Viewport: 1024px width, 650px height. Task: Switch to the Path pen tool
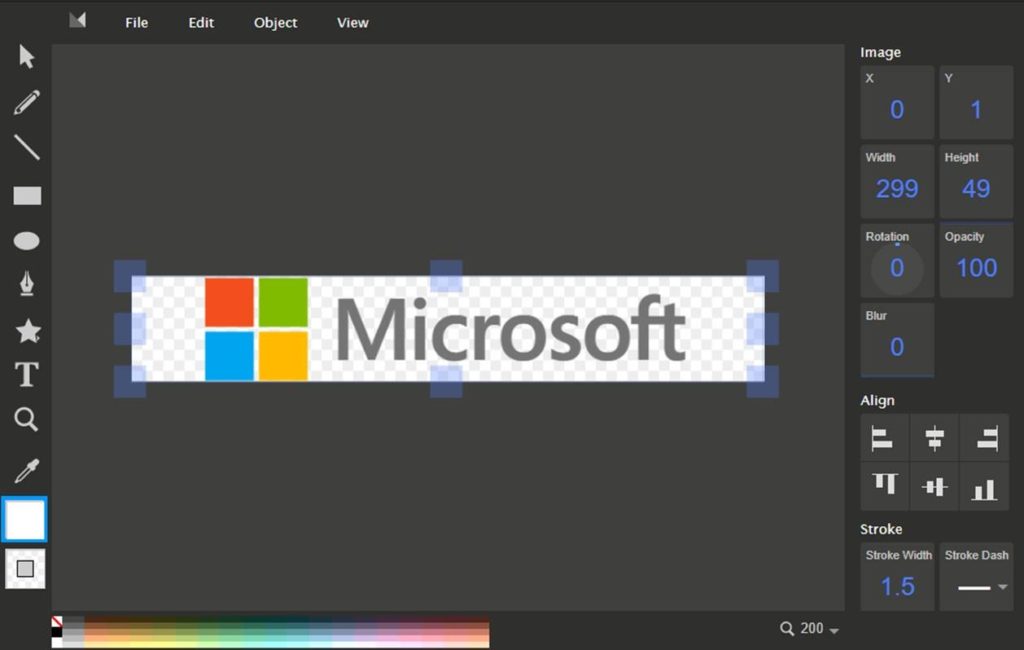(26, 284)
